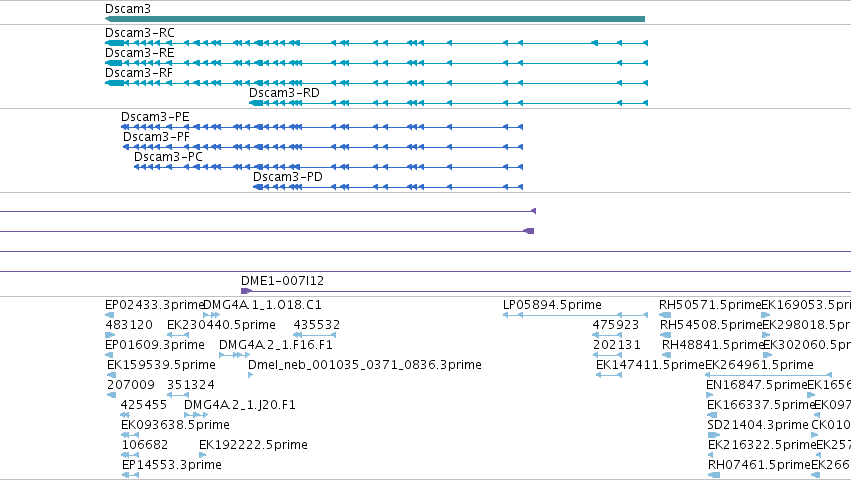Select EK192222.5prime EST

[x=253, y=445]
